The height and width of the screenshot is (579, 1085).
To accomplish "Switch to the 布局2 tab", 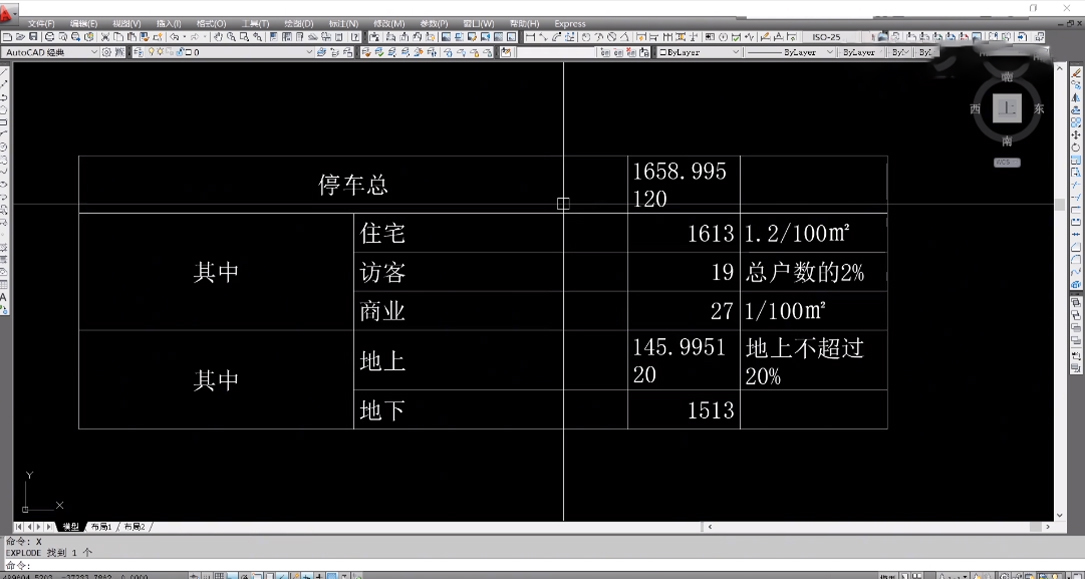I will tap(134, 527).
